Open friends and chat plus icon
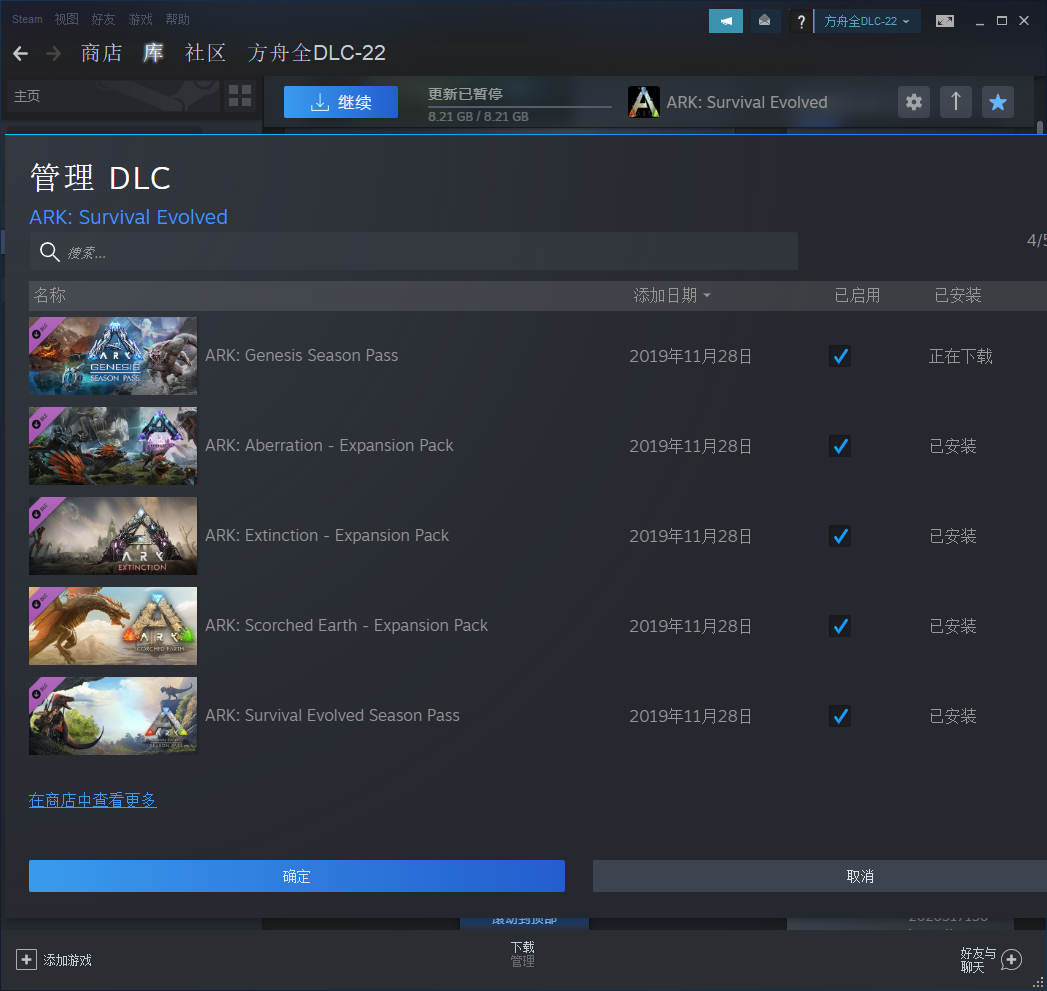The height and width of the screenshot is (991, 1047). 1012,960
